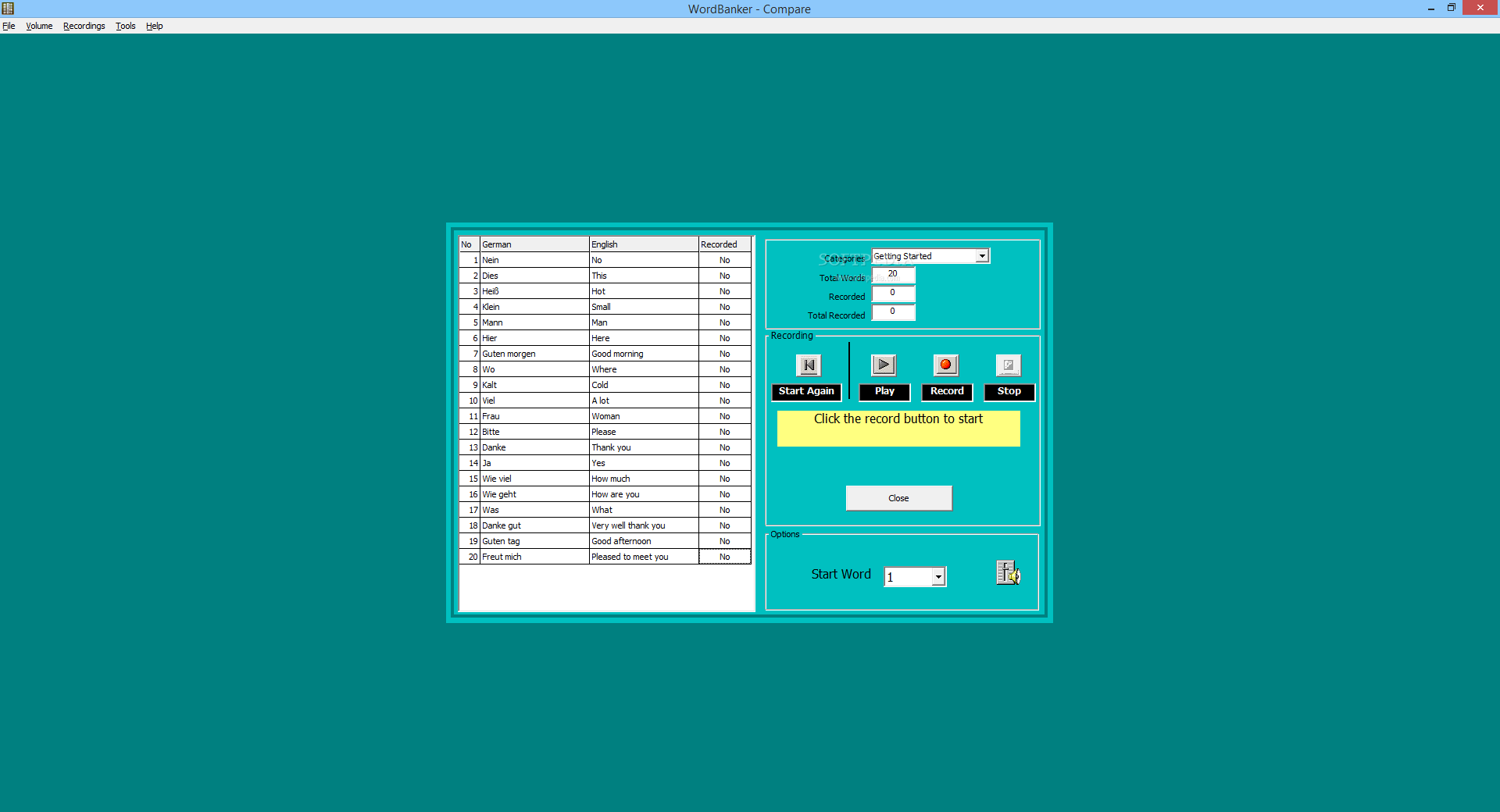Screen dimensions: 1500x812
Task: Click the Total Recorded count field
Action: click(893, 312)
